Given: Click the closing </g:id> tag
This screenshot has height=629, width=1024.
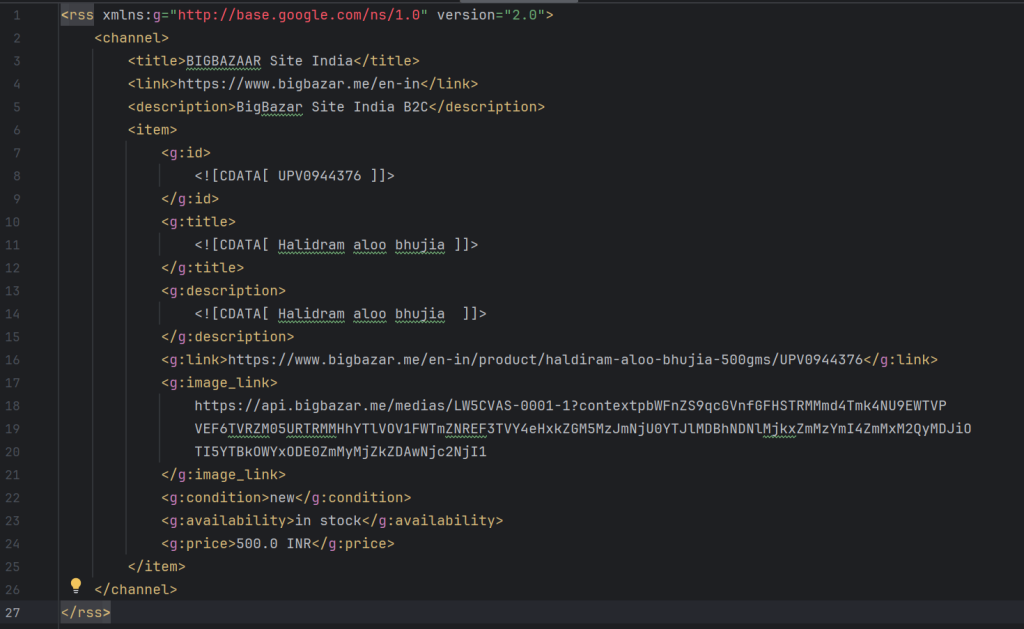Looking at the screenshot, I should pos(190,199).
